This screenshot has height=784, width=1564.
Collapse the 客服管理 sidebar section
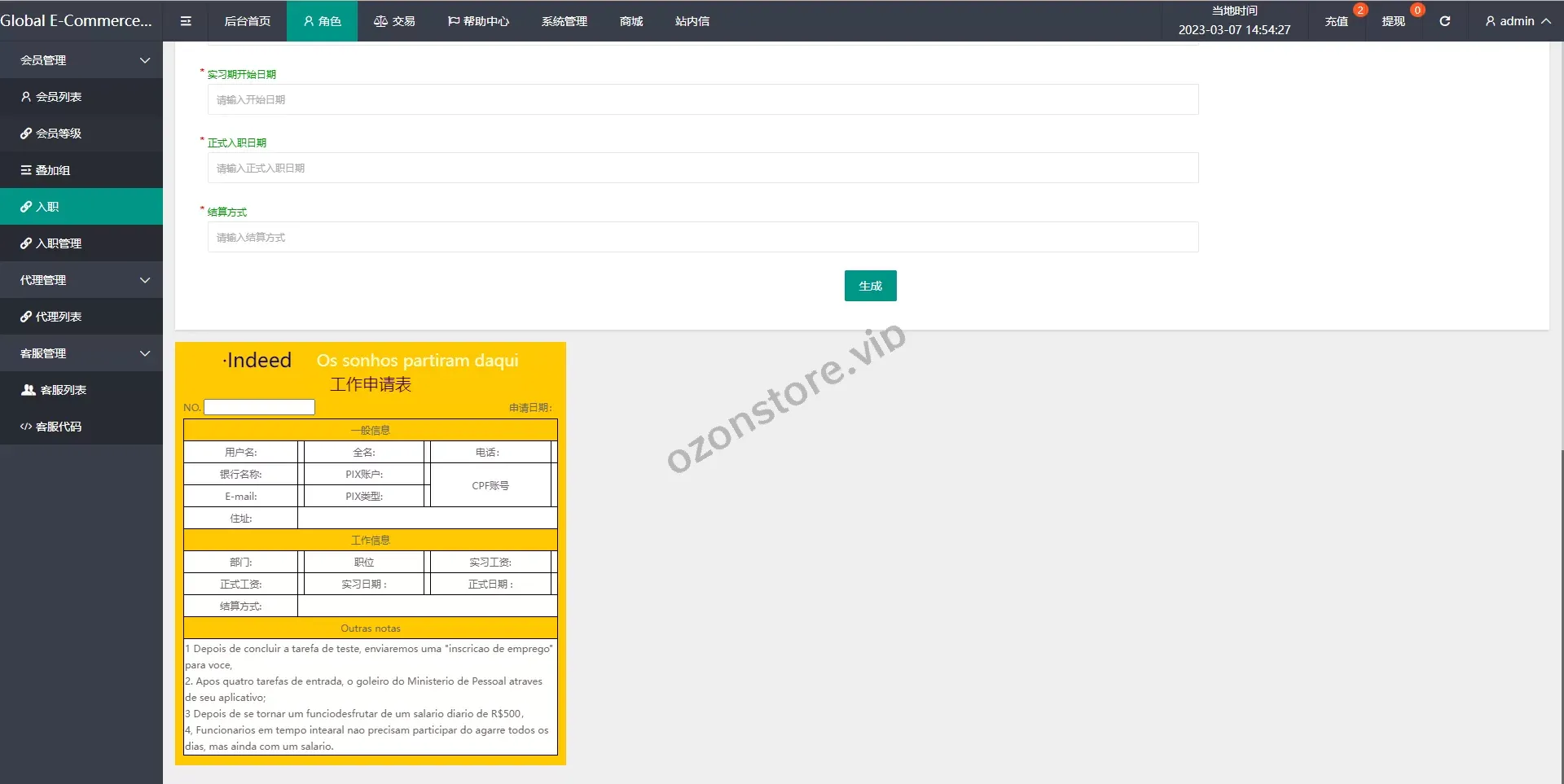tap(81, 353)
